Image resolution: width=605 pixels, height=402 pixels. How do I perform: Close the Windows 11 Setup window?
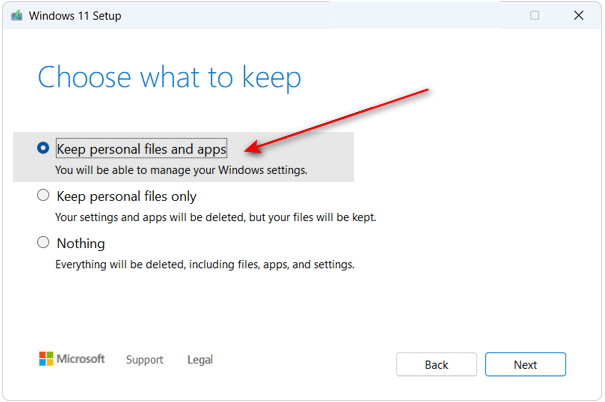pos(578,15)
